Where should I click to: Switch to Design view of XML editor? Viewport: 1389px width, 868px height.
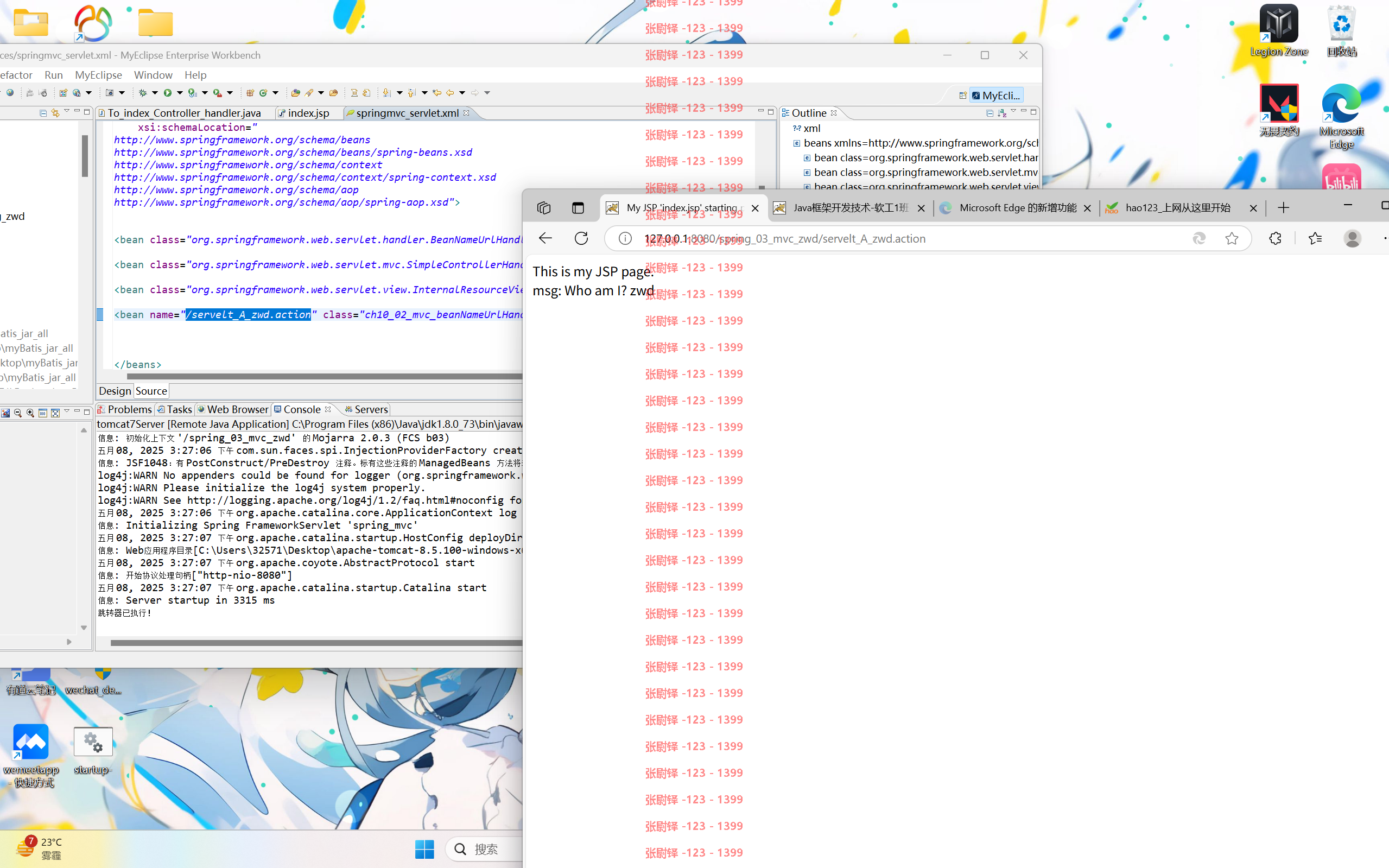[x=115, y=391]
